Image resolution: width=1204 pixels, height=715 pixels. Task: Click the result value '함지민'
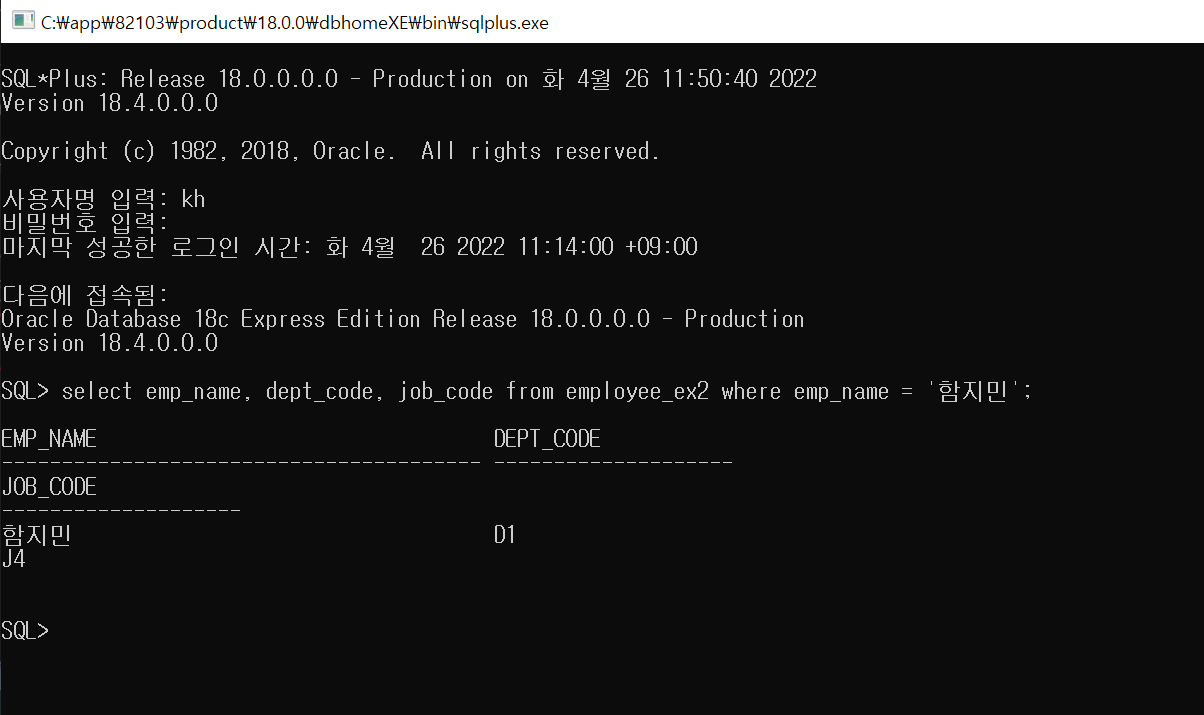[37, 535]
